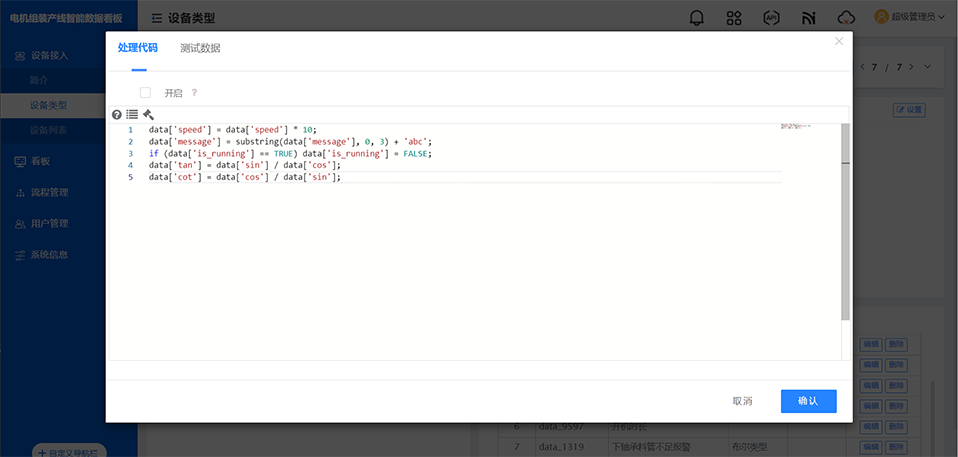
Task: Click the 确认 button
Action: pos(808,401)
